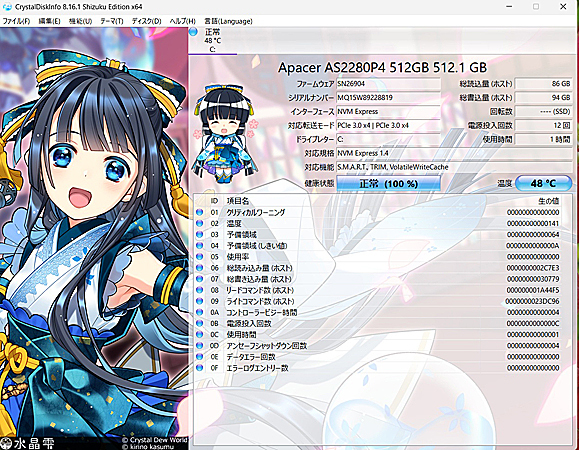The height and width of the screenshot is (450, 579).
Task: Click the CrystalDiskInfo title bar app icon
Action: [x=7, y=7]
